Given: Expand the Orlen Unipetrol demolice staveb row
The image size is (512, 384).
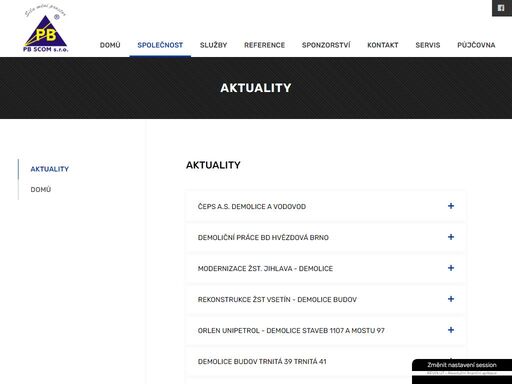Looking at the screenshot, I should click(x=326, y=330).
